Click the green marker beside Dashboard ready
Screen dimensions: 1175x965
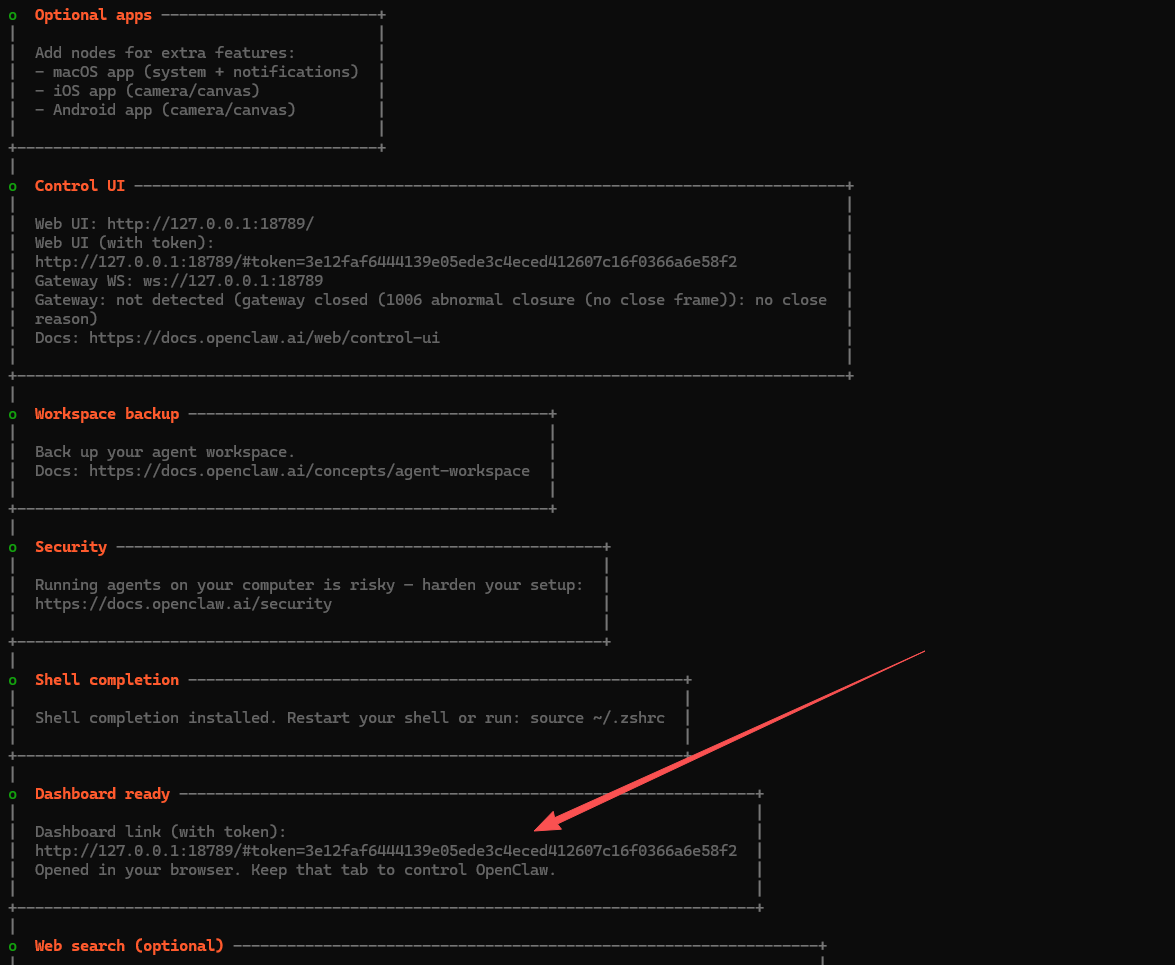11,795
